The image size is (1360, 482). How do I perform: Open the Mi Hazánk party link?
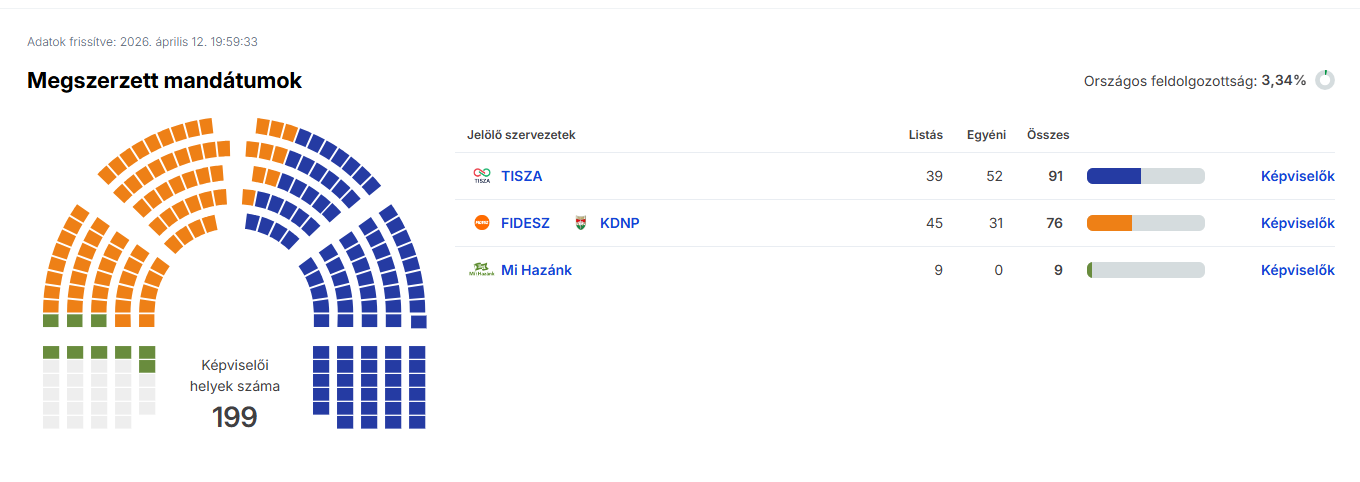536,270
